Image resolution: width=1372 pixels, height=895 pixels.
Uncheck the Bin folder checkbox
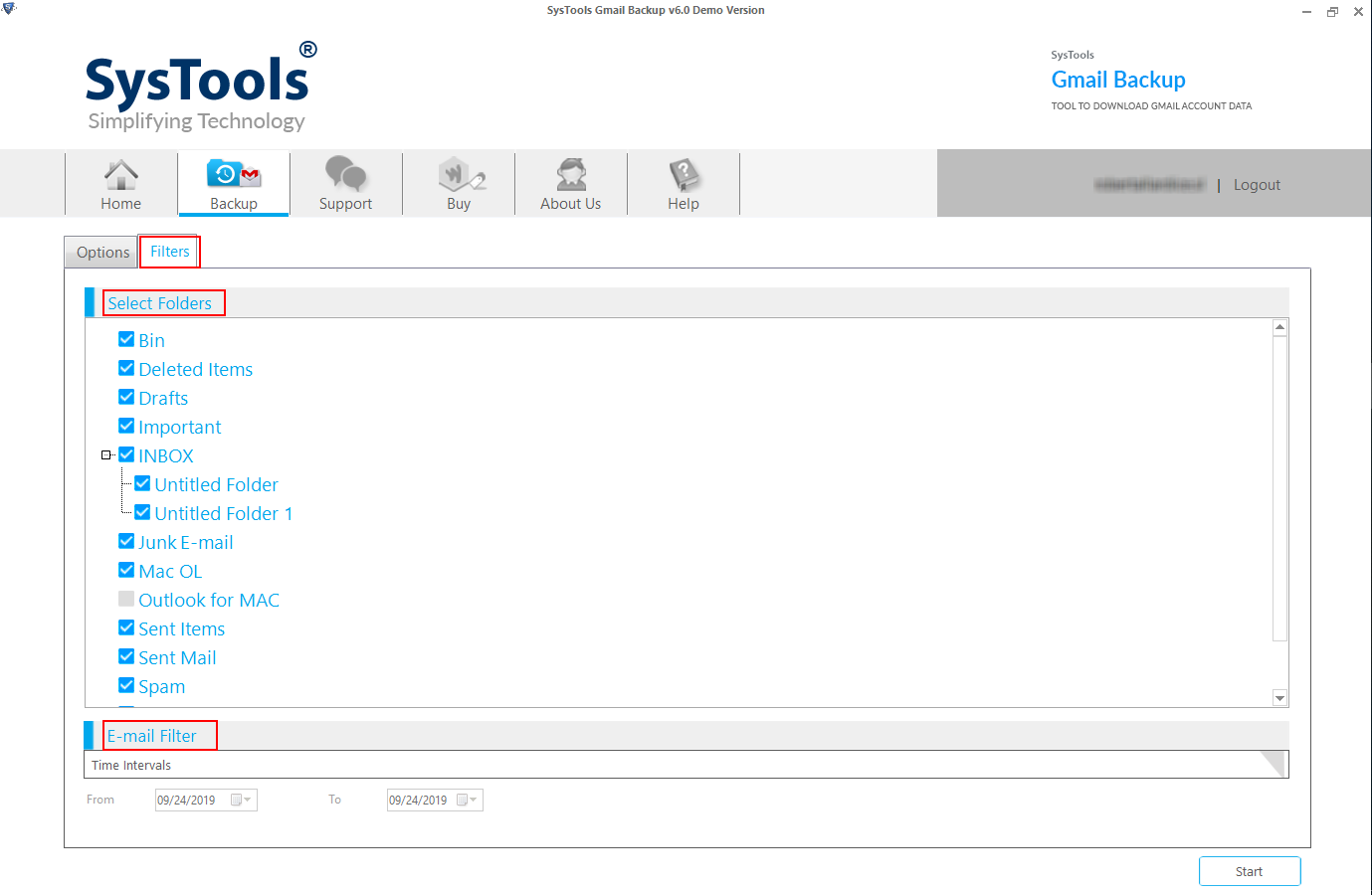[126, 339]
